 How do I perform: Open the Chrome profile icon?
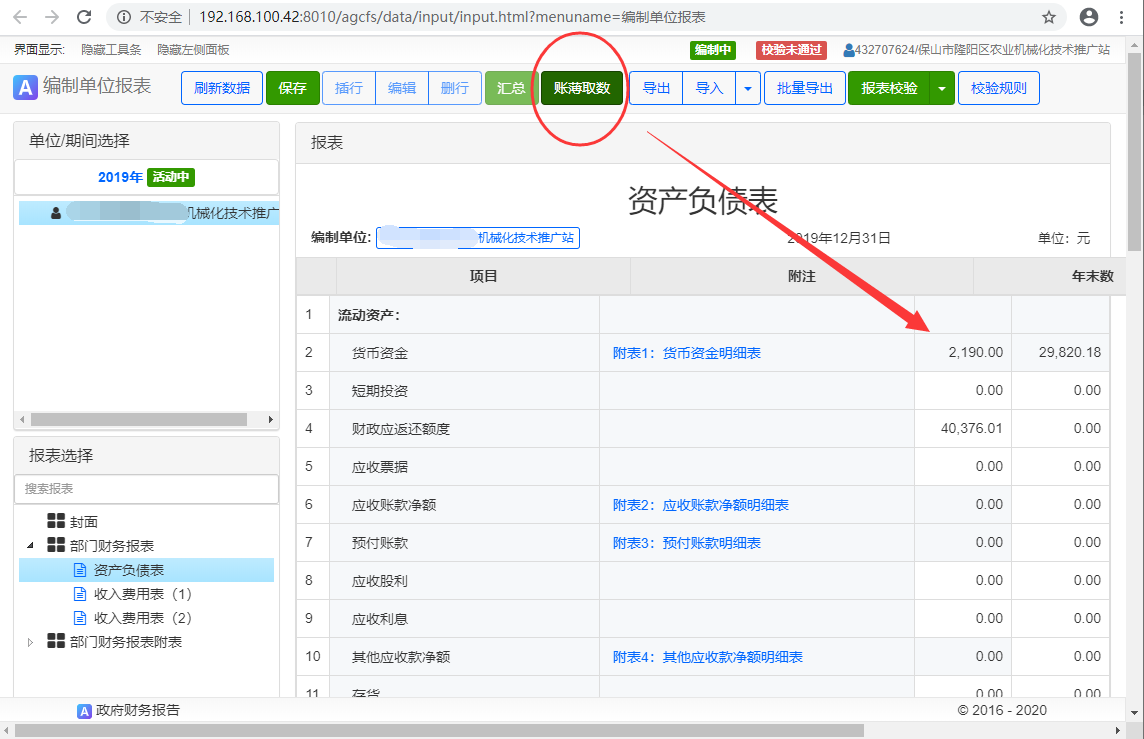coord(1089,16)
